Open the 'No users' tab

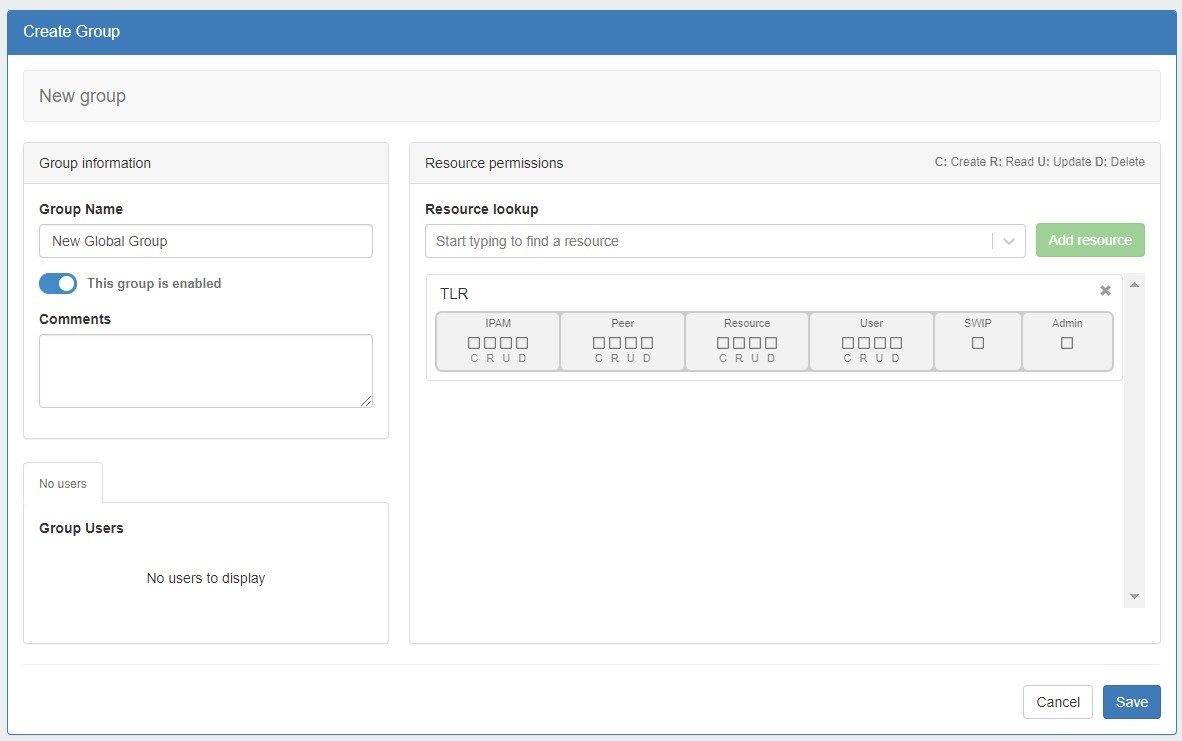pyautogui.click(x=63, y=484)
